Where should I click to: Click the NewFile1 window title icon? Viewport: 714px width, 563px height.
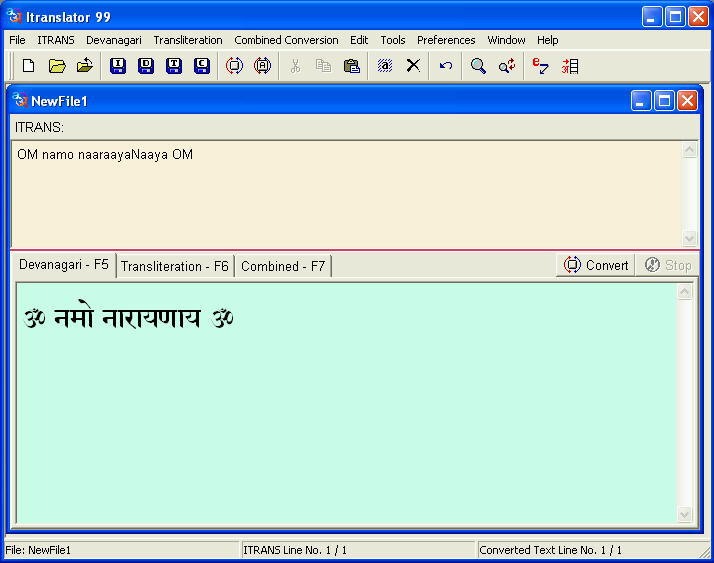[20, 99]
